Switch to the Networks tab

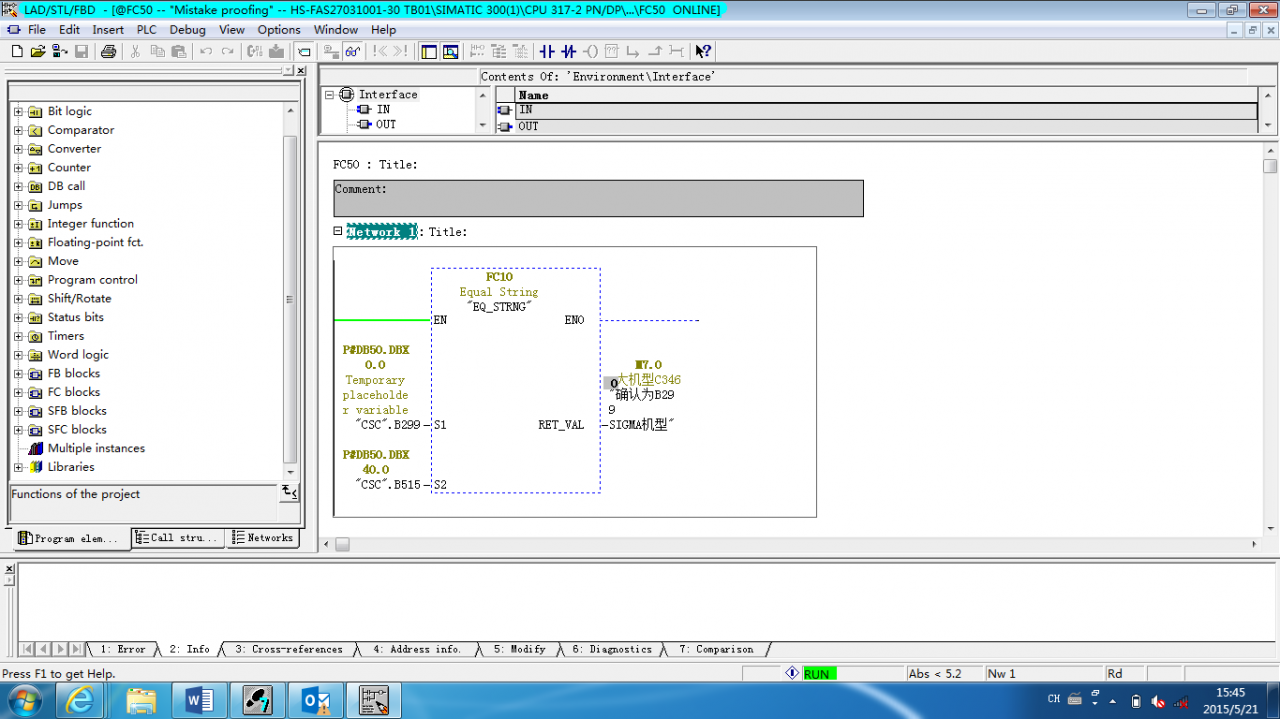click(x=264, y=538)
